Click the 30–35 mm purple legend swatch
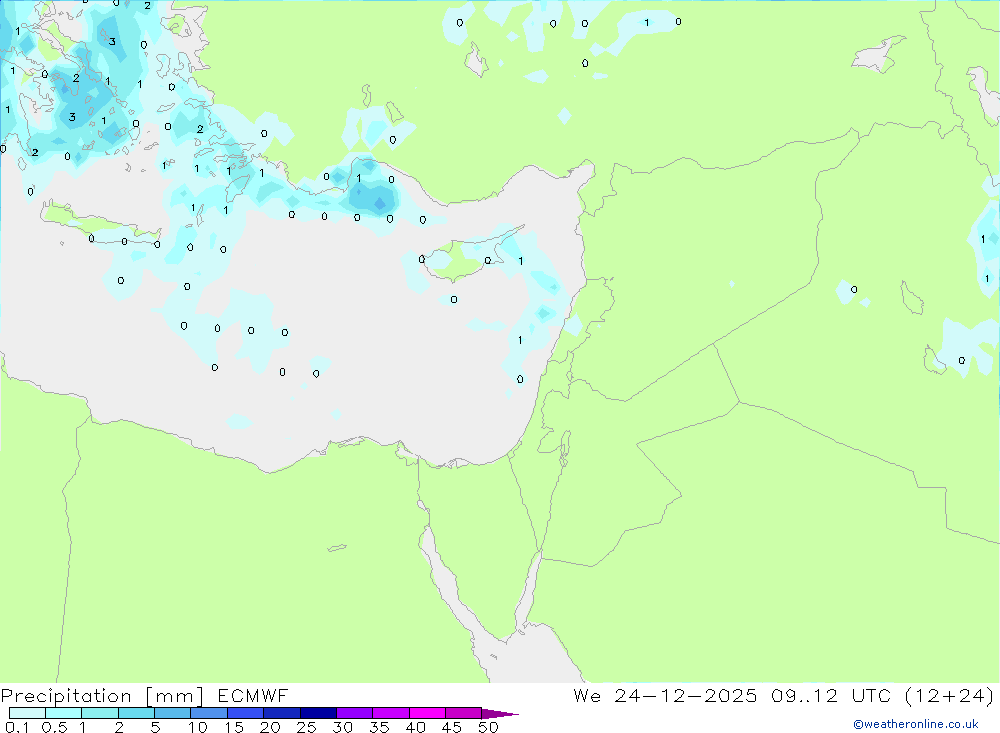This screenshot has height=733, width=1000. point(355,713)
